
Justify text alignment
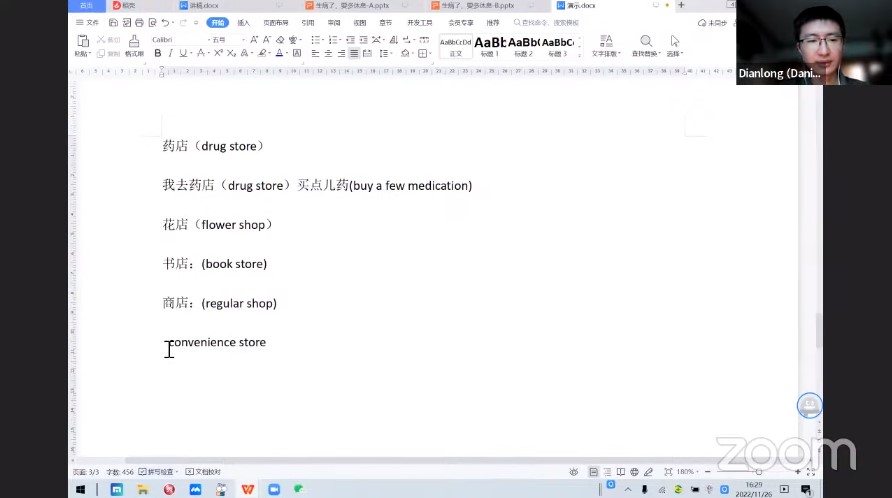pos(354,53)
